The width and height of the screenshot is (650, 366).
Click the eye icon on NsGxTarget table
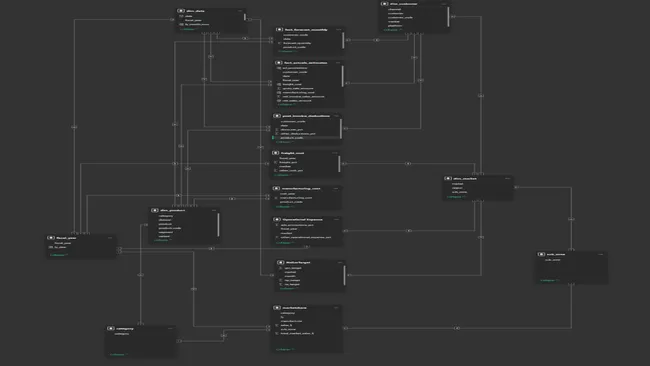(280, 262)
